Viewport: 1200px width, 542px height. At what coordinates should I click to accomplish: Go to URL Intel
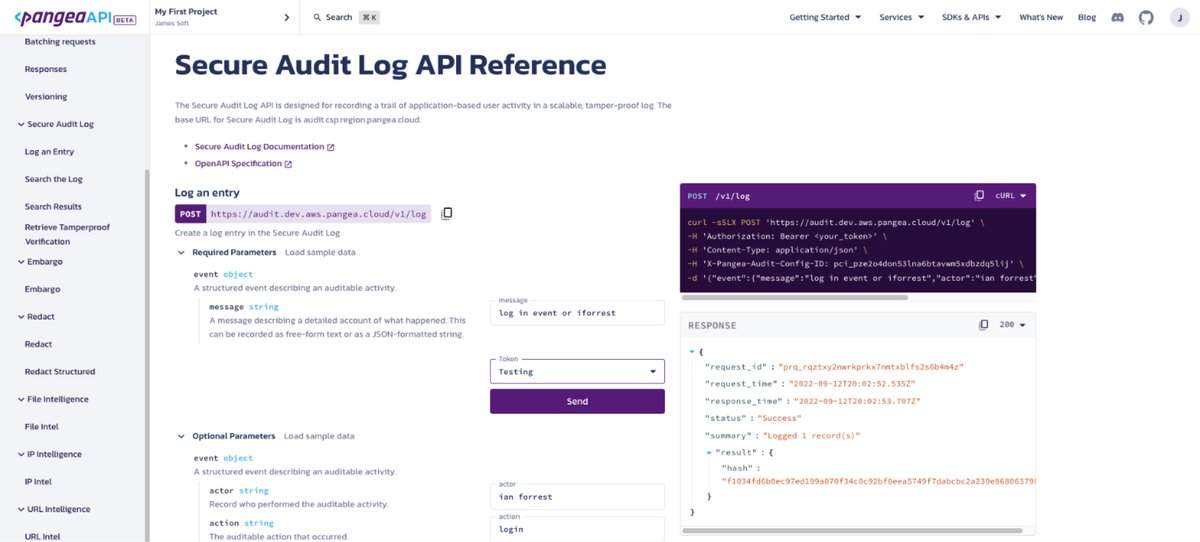[42, 536]
